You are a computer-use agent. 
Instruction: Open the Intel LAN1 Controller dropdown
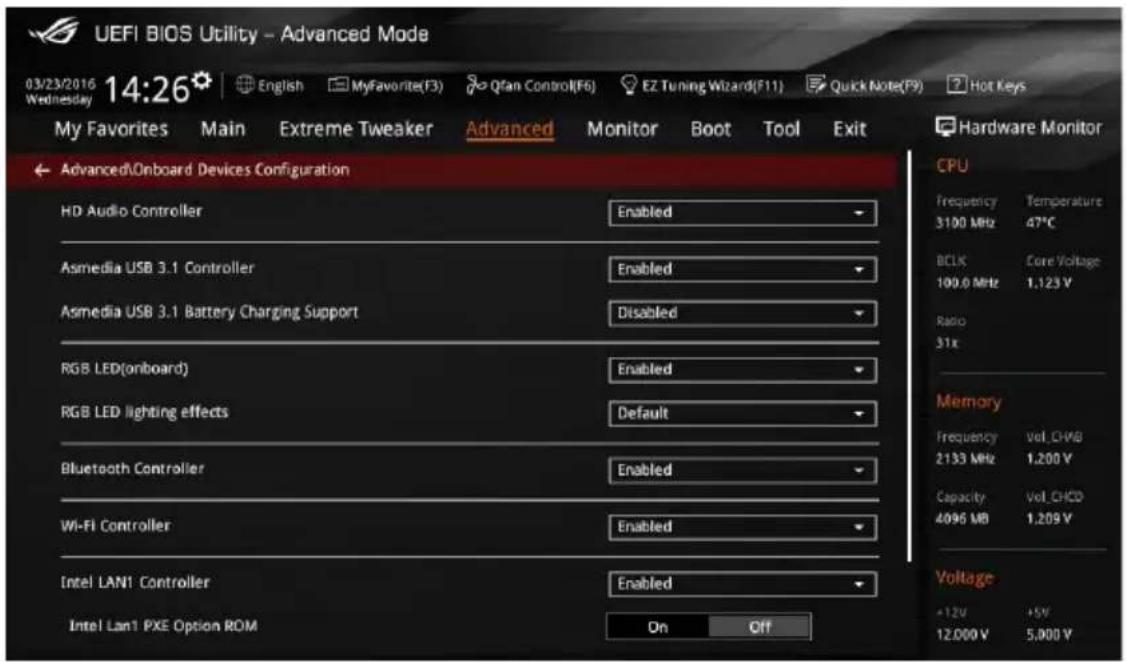tap(743, 584)
